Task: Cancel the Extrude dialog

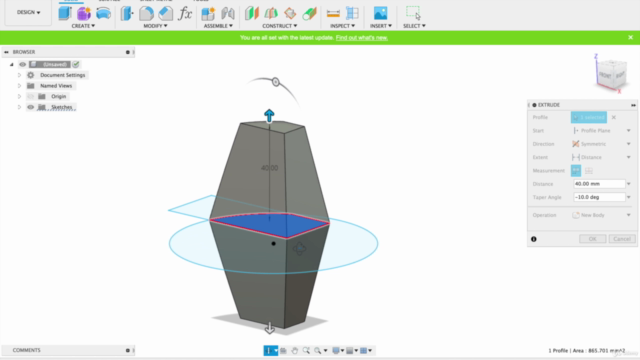Action: pos(622,239)
